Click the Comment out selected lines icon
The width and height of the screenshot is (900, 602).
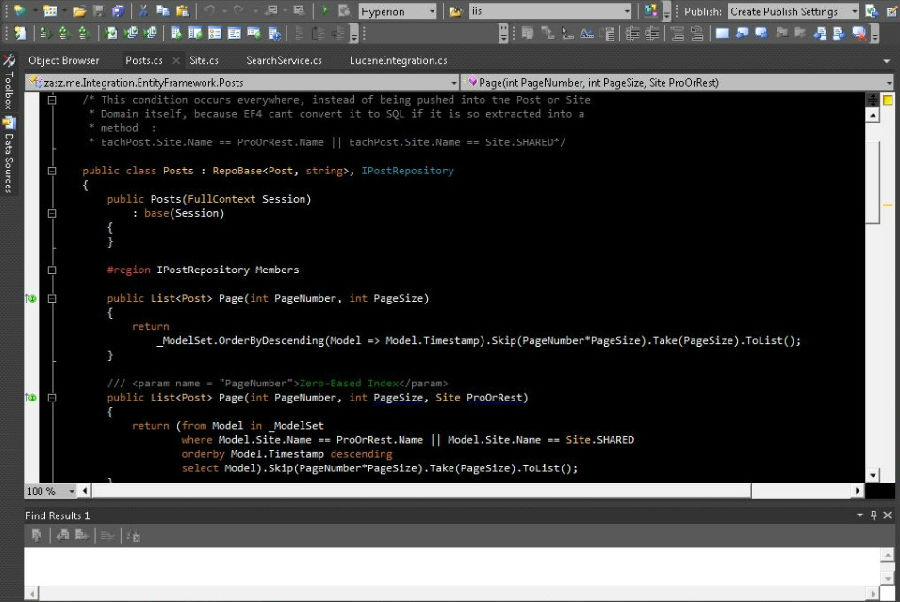(x=677, y=34)
